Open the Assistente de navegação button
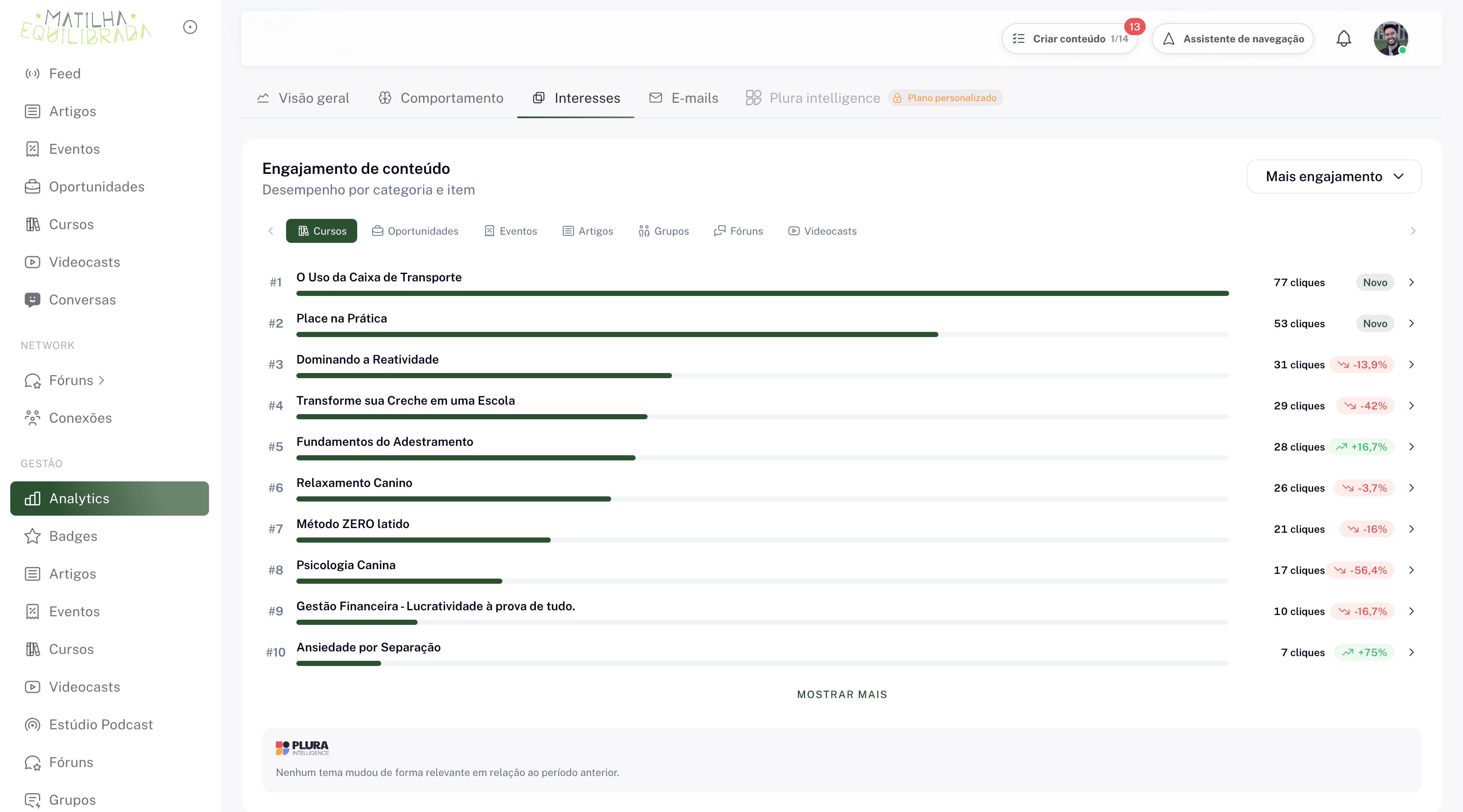The width and height of the screenshot is (1463, 812). point(1233,39)
